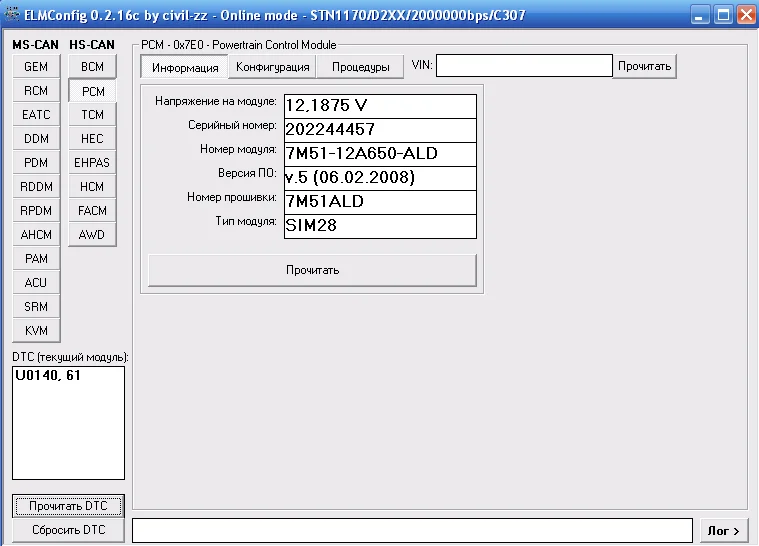This screenshot has width=759, height=546.
Task: Select the RDDM module button
Action: [36, 187]
